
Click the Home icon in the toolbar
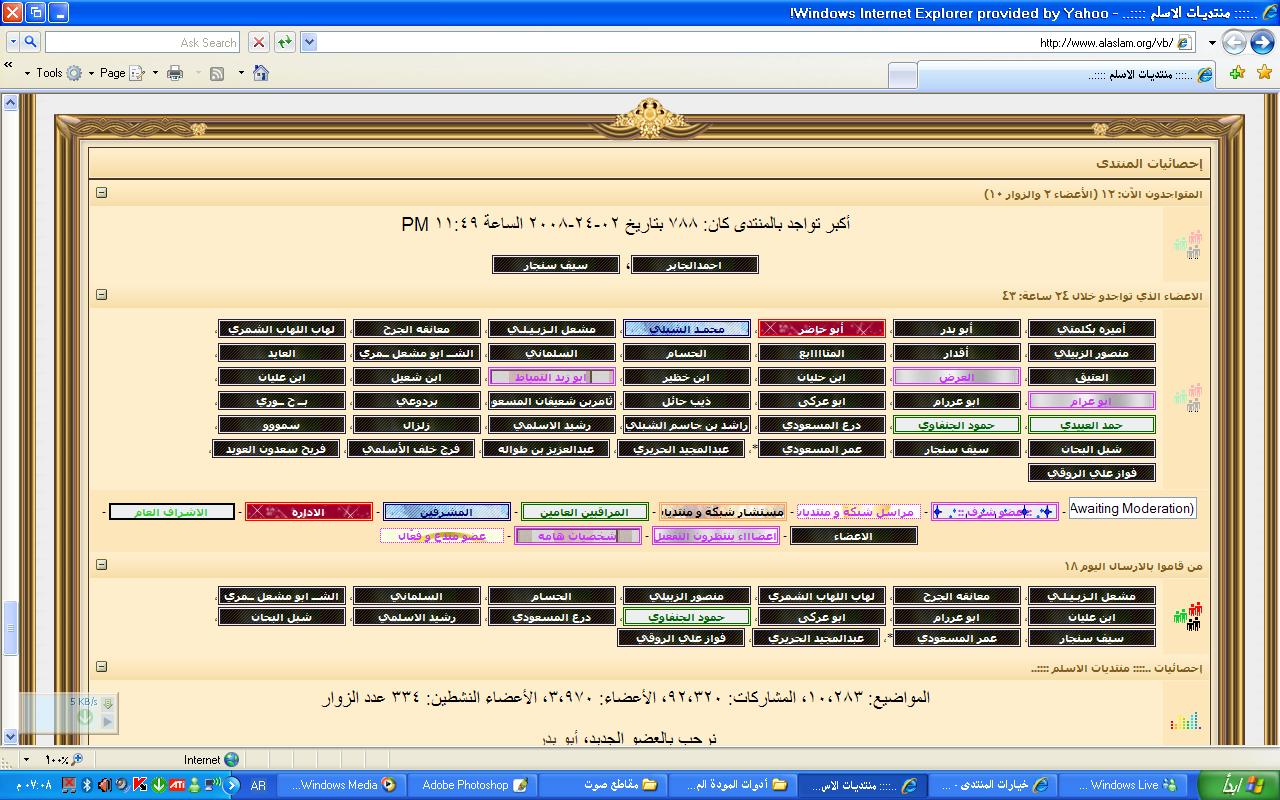pyautogui.click(x=261, y=73)
